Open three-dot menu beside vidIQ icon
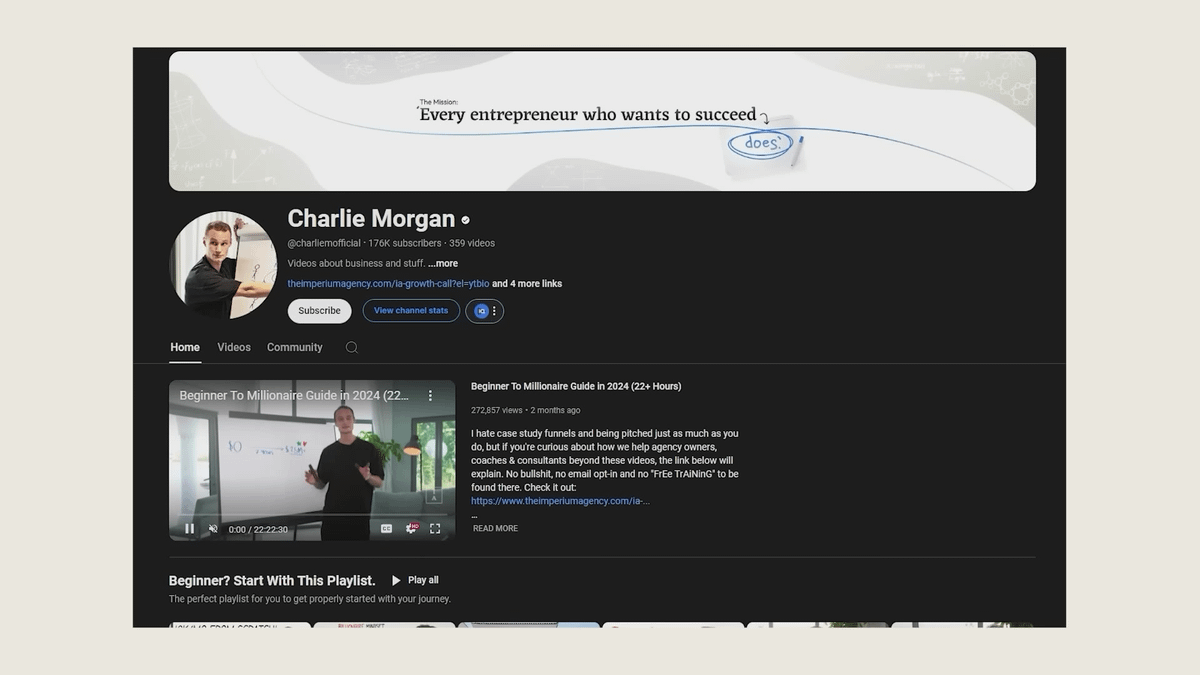The width and height of the screenshot is (1200, 675). [494, 311]
